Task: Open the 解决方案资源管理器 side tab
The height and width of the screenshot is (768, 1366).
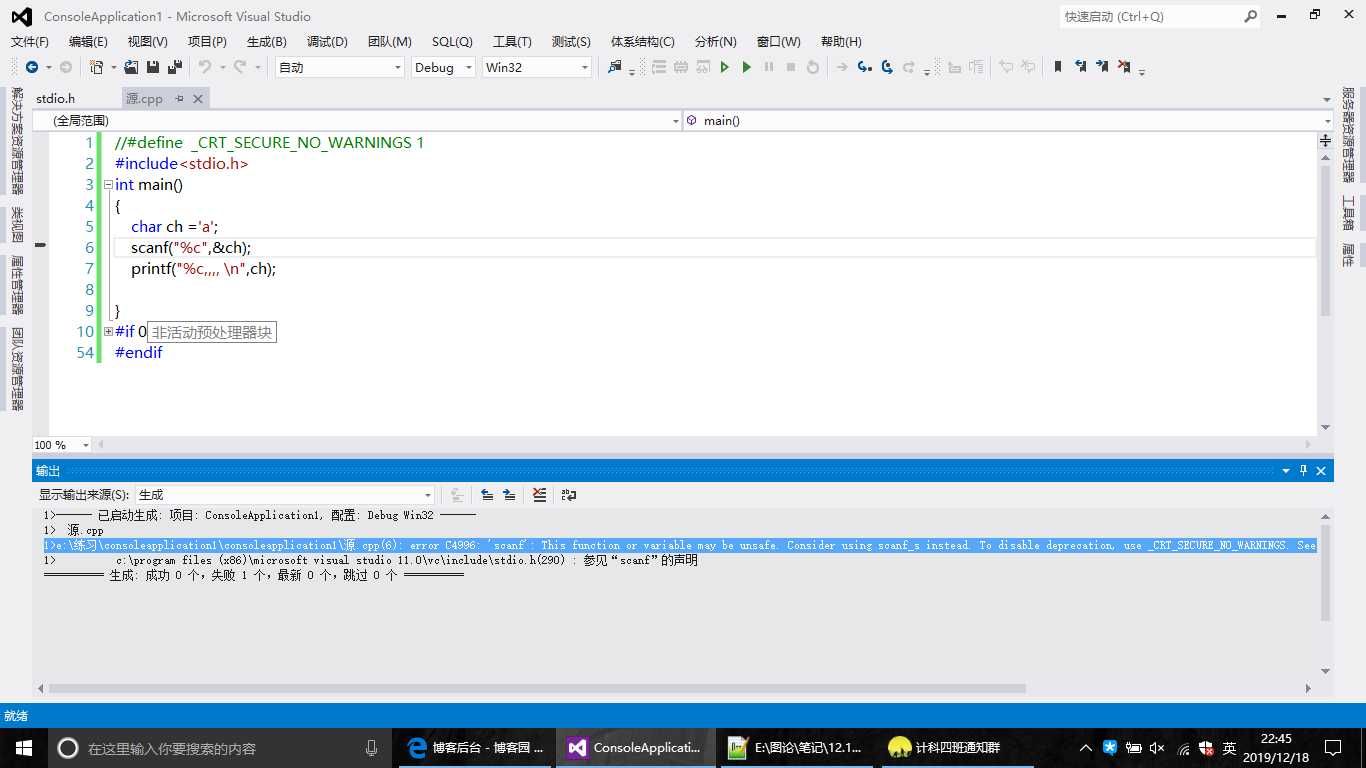Action: pos(17,141)
